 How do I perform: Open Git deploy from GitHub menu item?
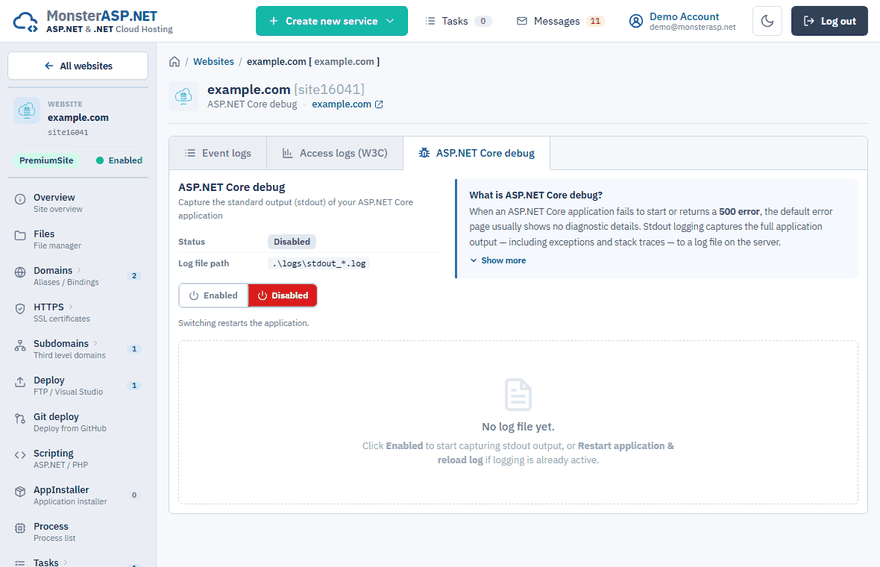78,422
